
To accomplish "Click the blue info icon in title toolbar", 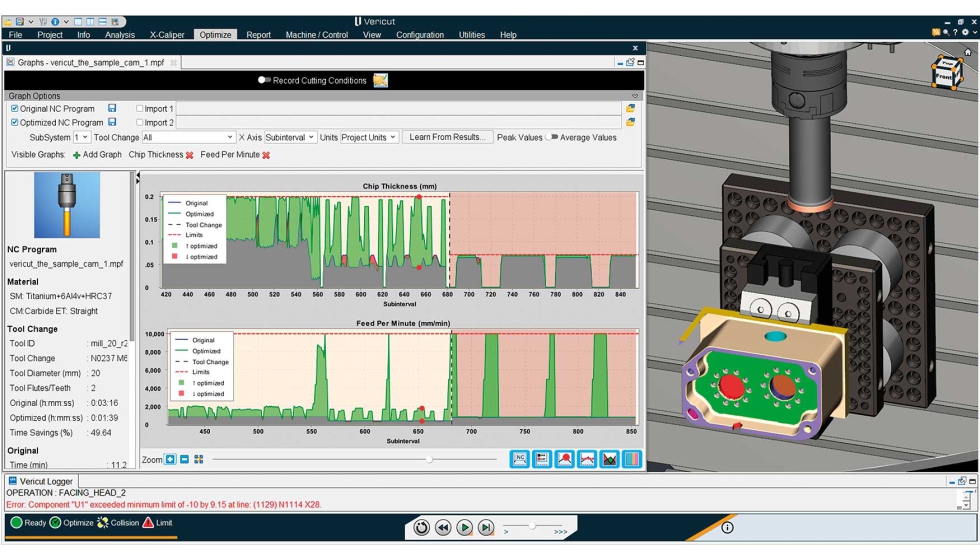I will point(55,21).
